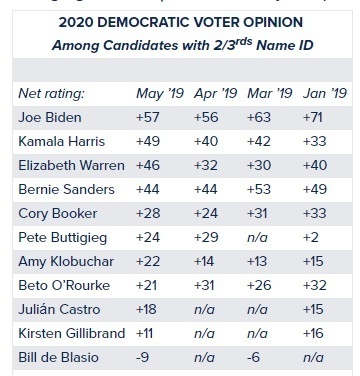Click Pete Buttigieg's name

click(63, 238)
